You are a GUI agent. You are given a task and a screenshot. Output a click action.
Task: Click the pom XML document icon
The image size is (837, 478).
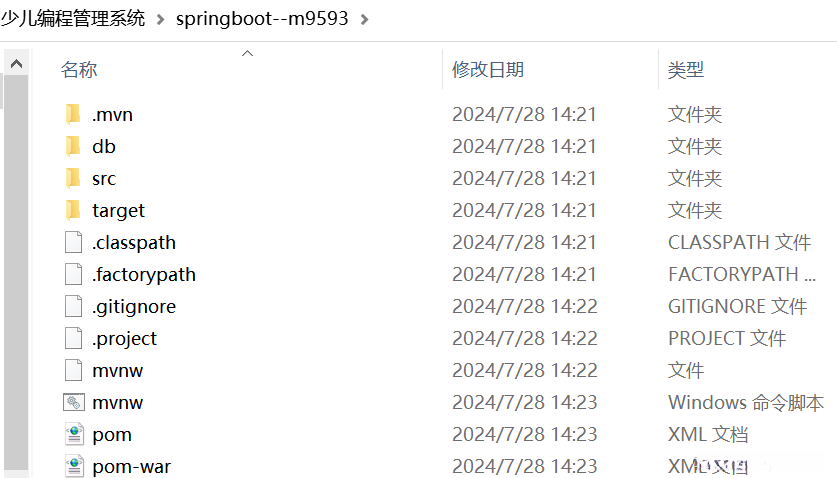tap(74, 434)
